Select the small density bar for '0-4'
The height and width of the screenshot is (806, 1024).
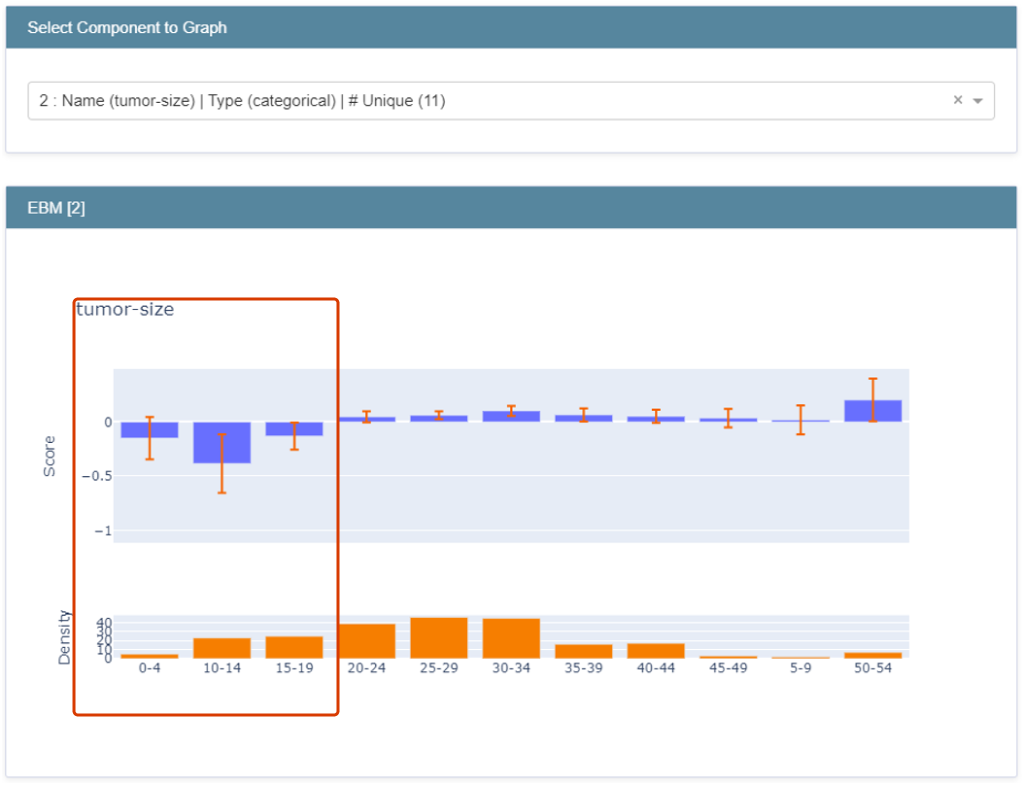point(149,655)
